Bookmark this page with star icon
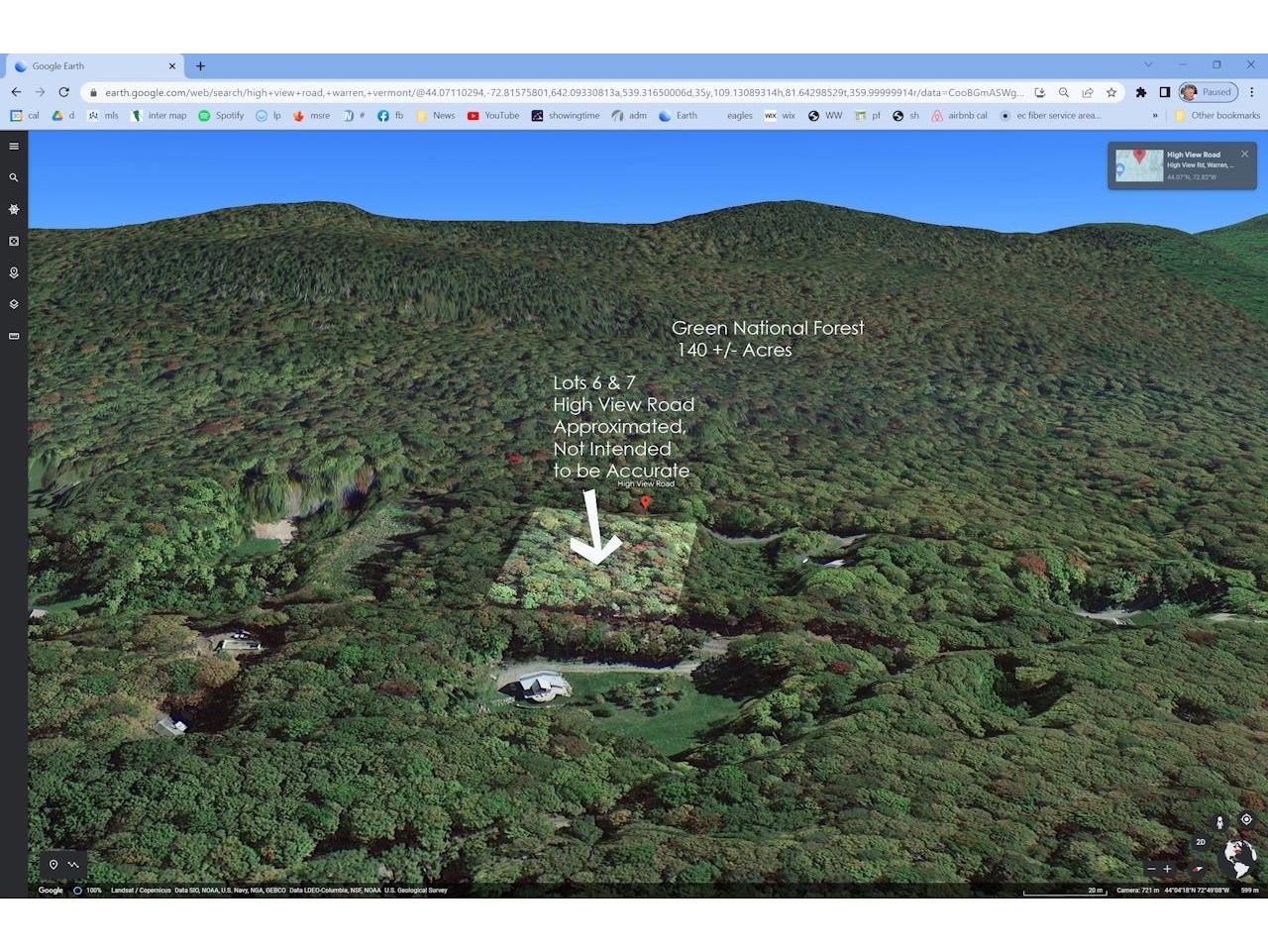 tap(1111, 92)
